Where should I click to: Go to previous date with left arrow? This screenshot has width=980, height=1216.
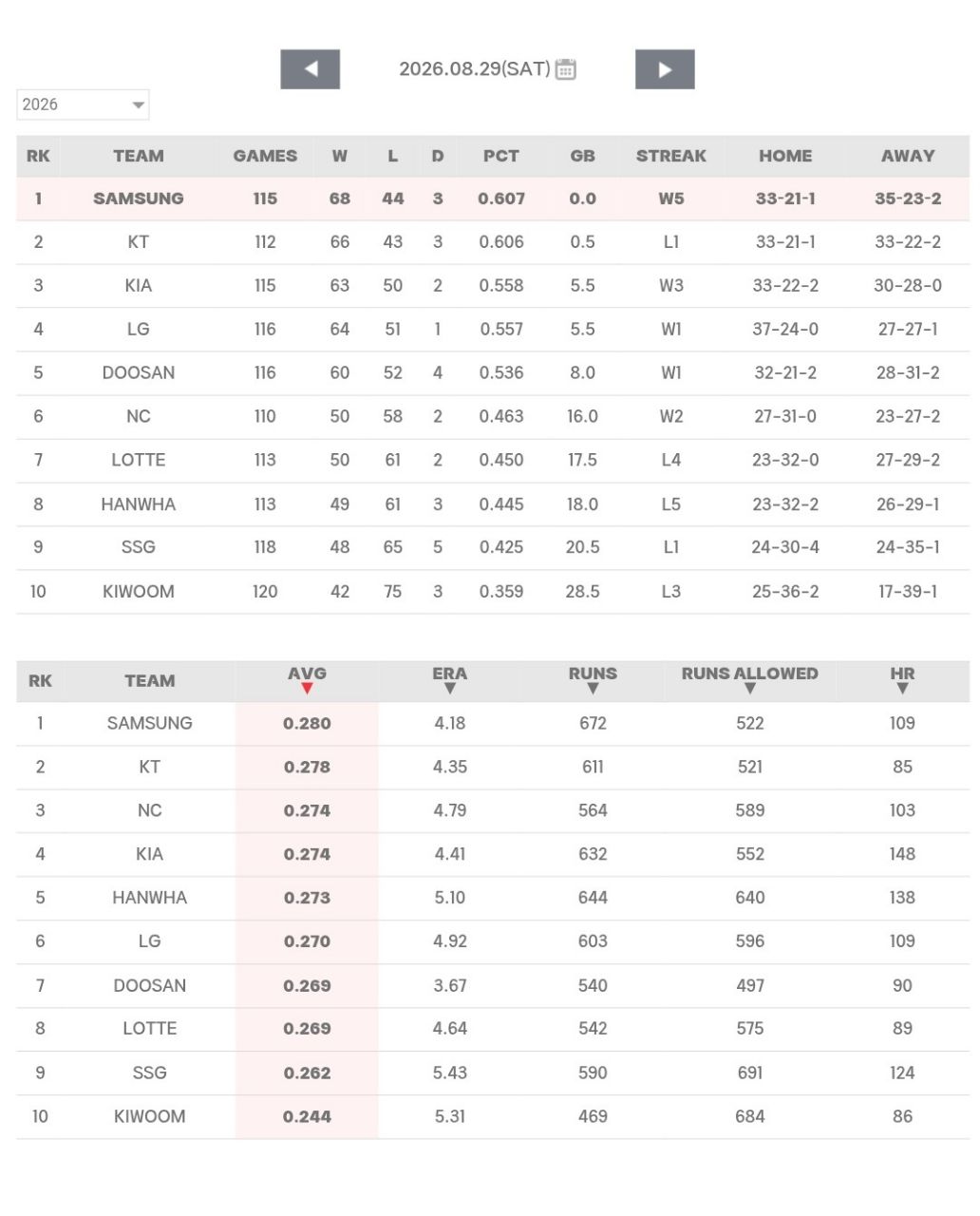click(x=310, y=69)
